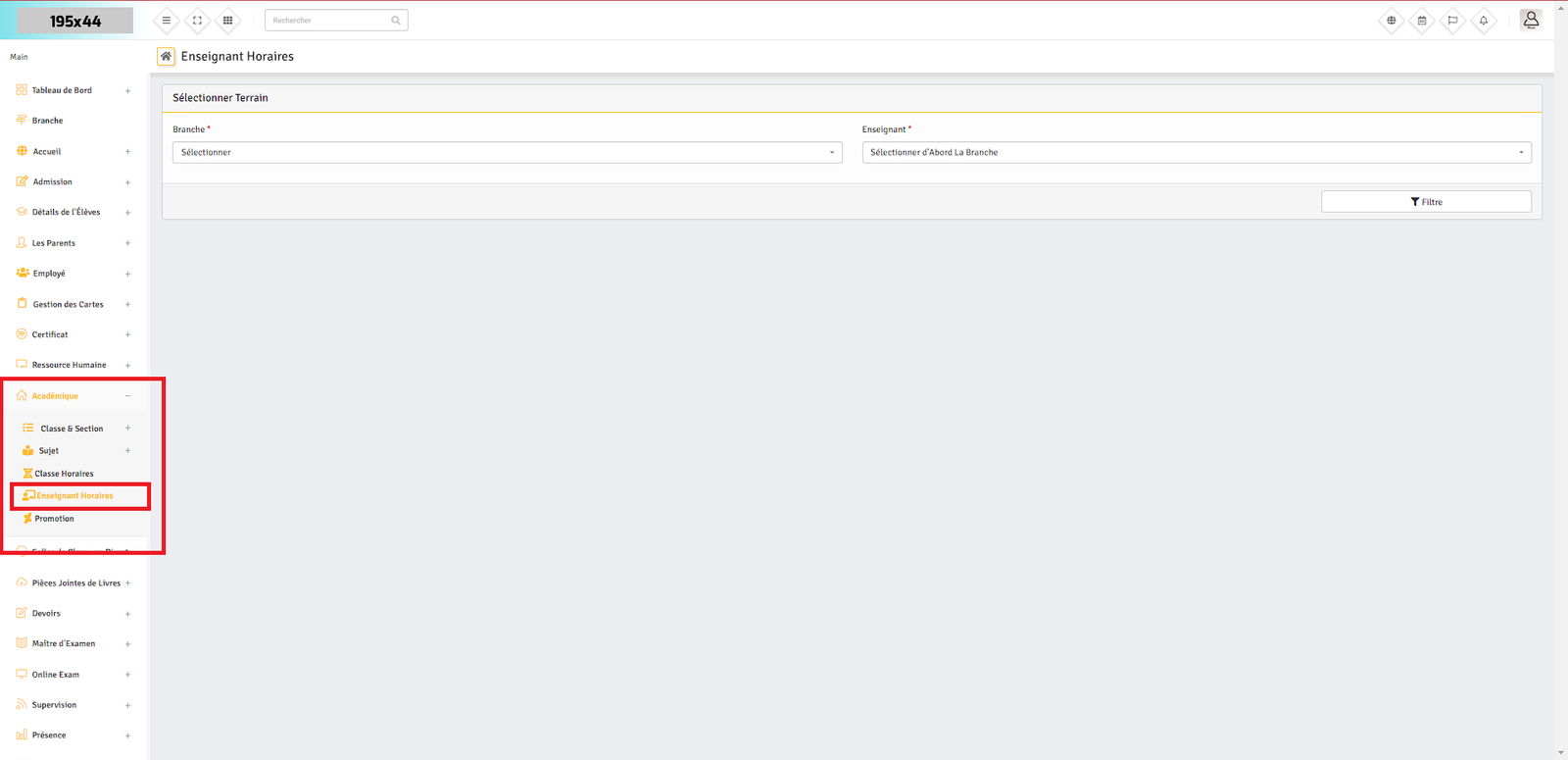The width and height of the screenshot is (1568, 760).
Task: Open the calendar icon in header
Action: pyautogui.click(x=1422, y=21)
